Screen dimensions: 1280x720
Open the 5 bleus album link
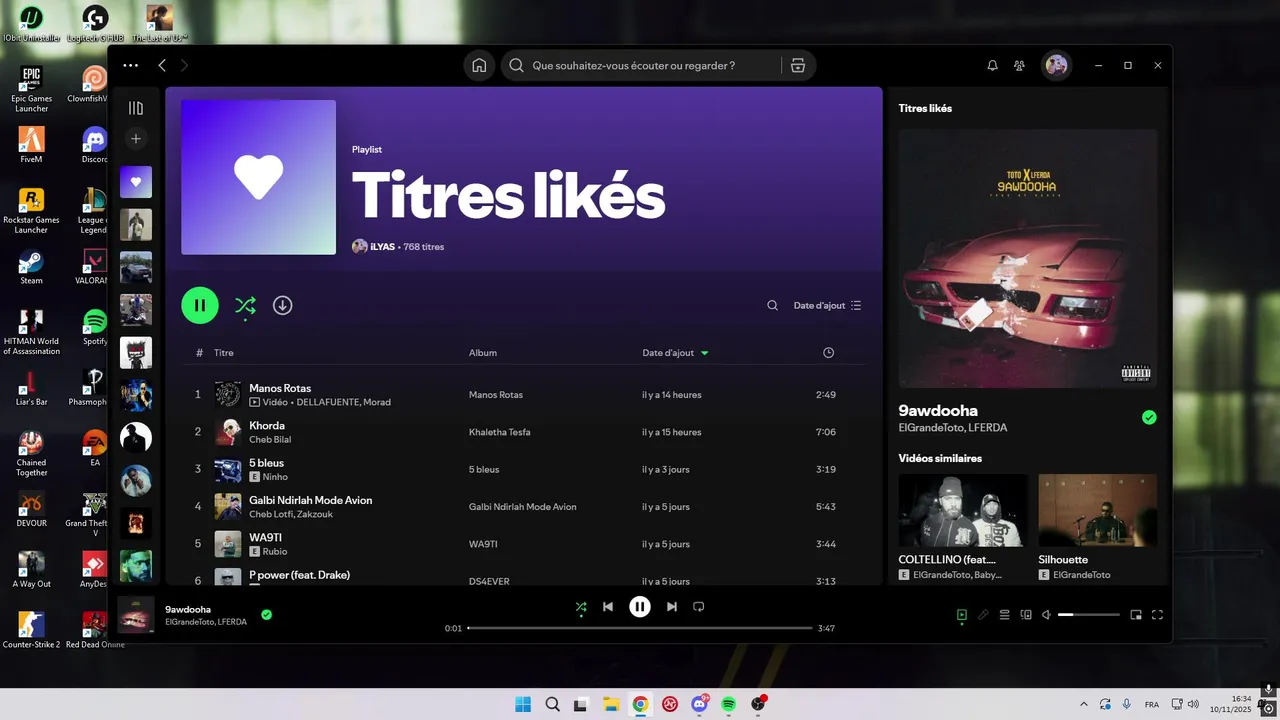[x=484, y=469]
